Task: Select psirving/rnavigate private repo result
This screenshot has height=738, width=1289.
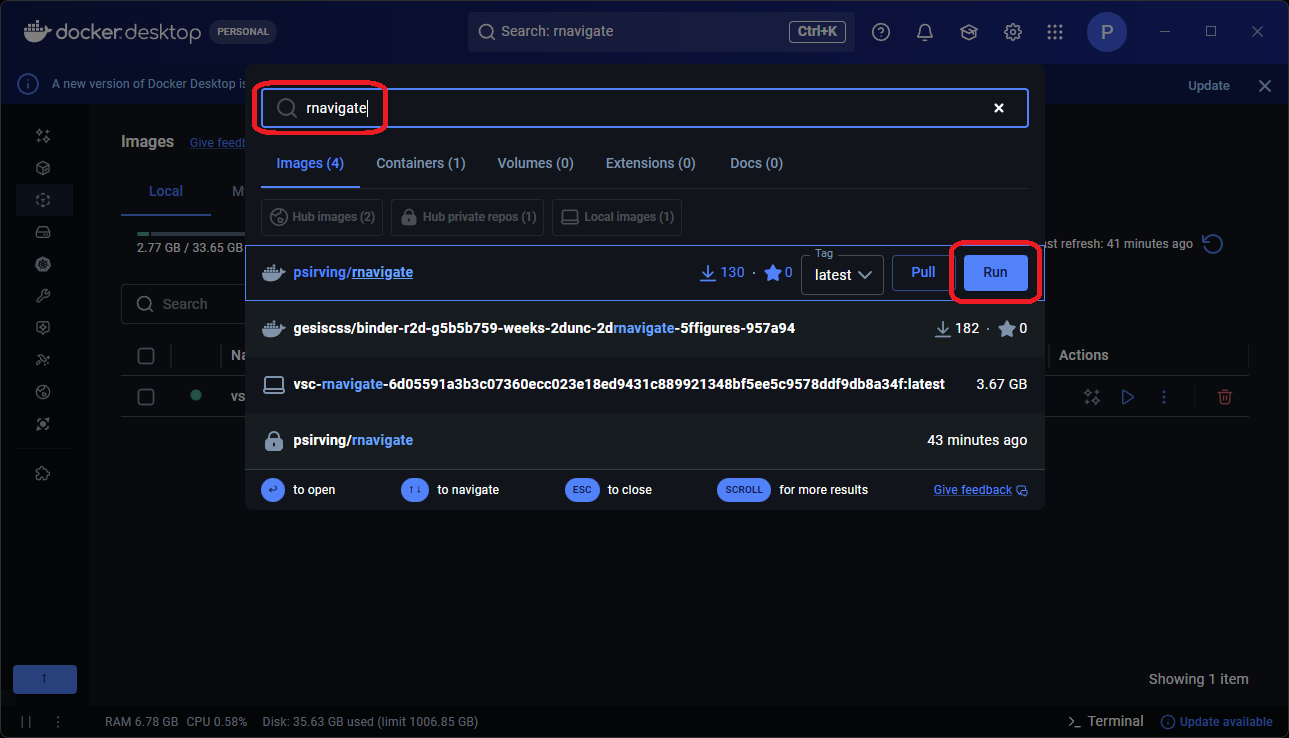Action: (645, 440)
